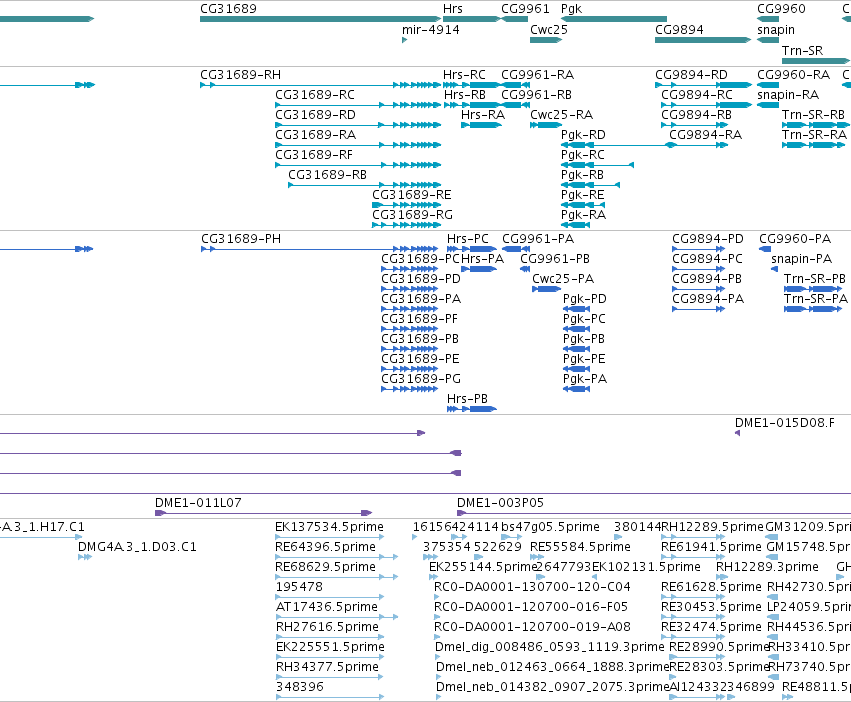Click protein snapin-PA
851x702 pixels.
774,269
